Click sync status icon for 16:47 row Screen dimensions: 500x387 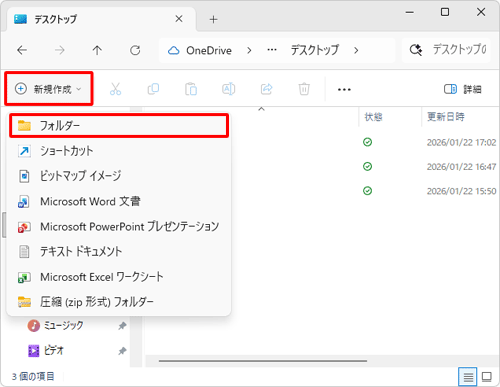coord(367,166)
